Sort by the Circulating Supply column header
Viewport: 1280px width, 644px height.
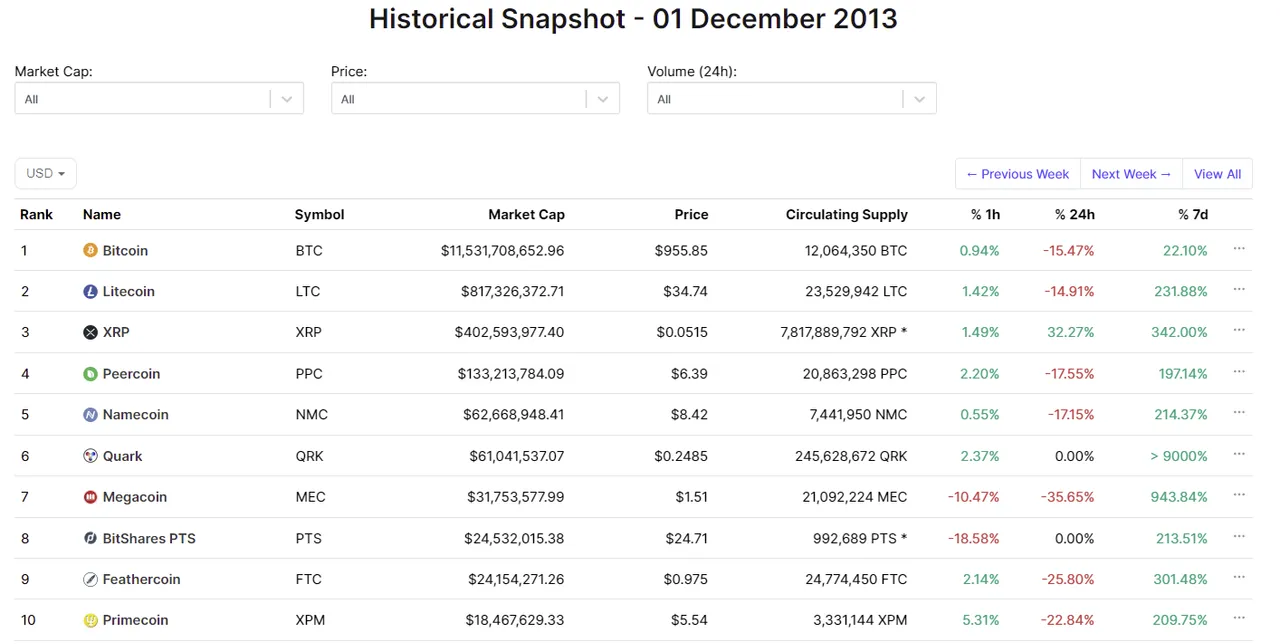coord(847,215)
